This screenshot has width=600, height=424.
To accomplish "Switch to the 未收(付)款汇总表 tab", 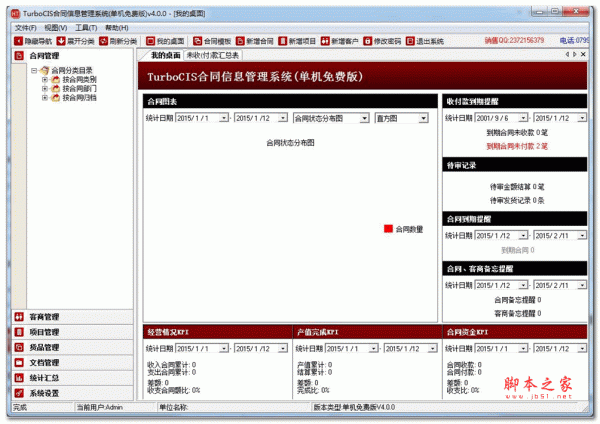I will (213, 55).
